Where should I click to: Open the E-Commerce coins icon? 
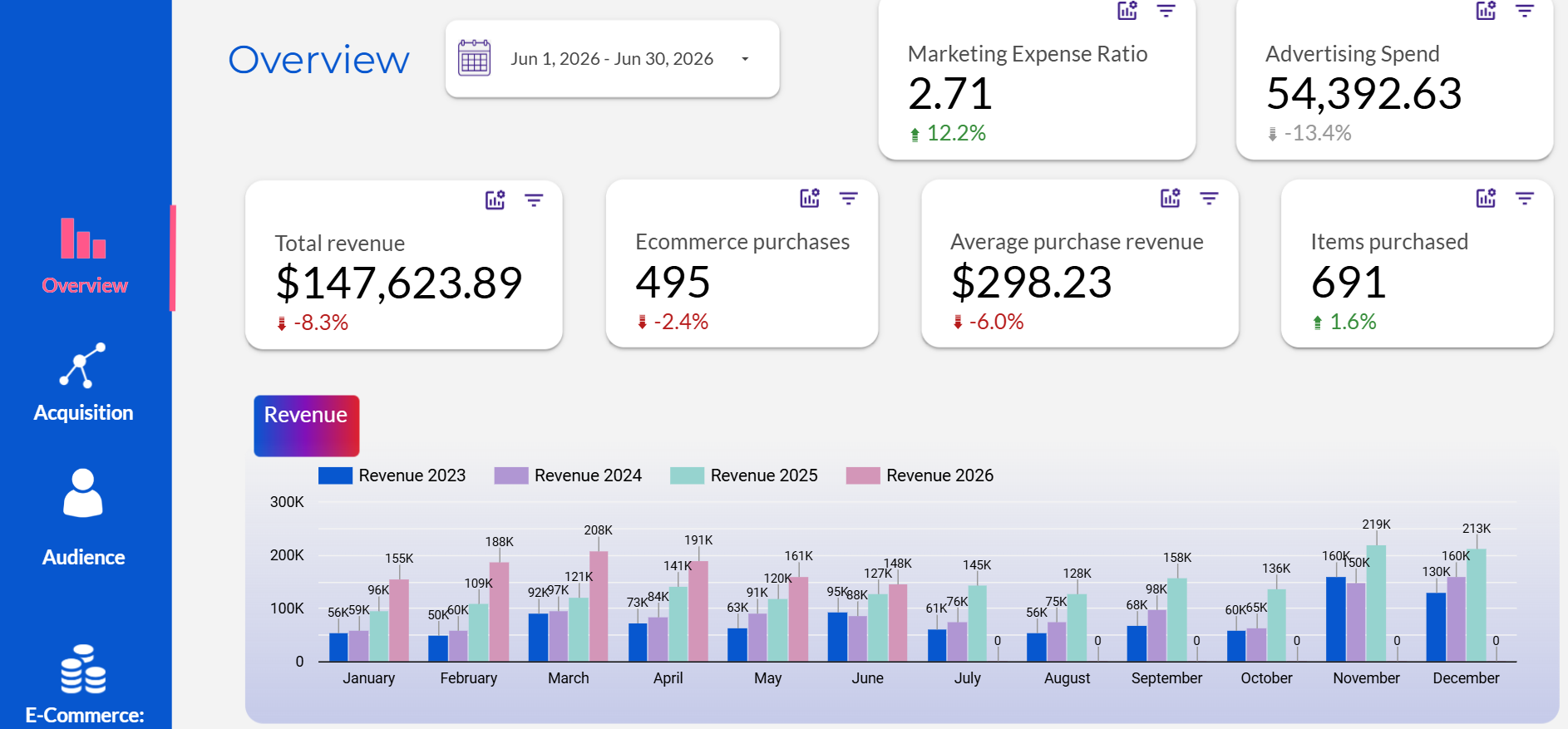(x=83, y=669)
